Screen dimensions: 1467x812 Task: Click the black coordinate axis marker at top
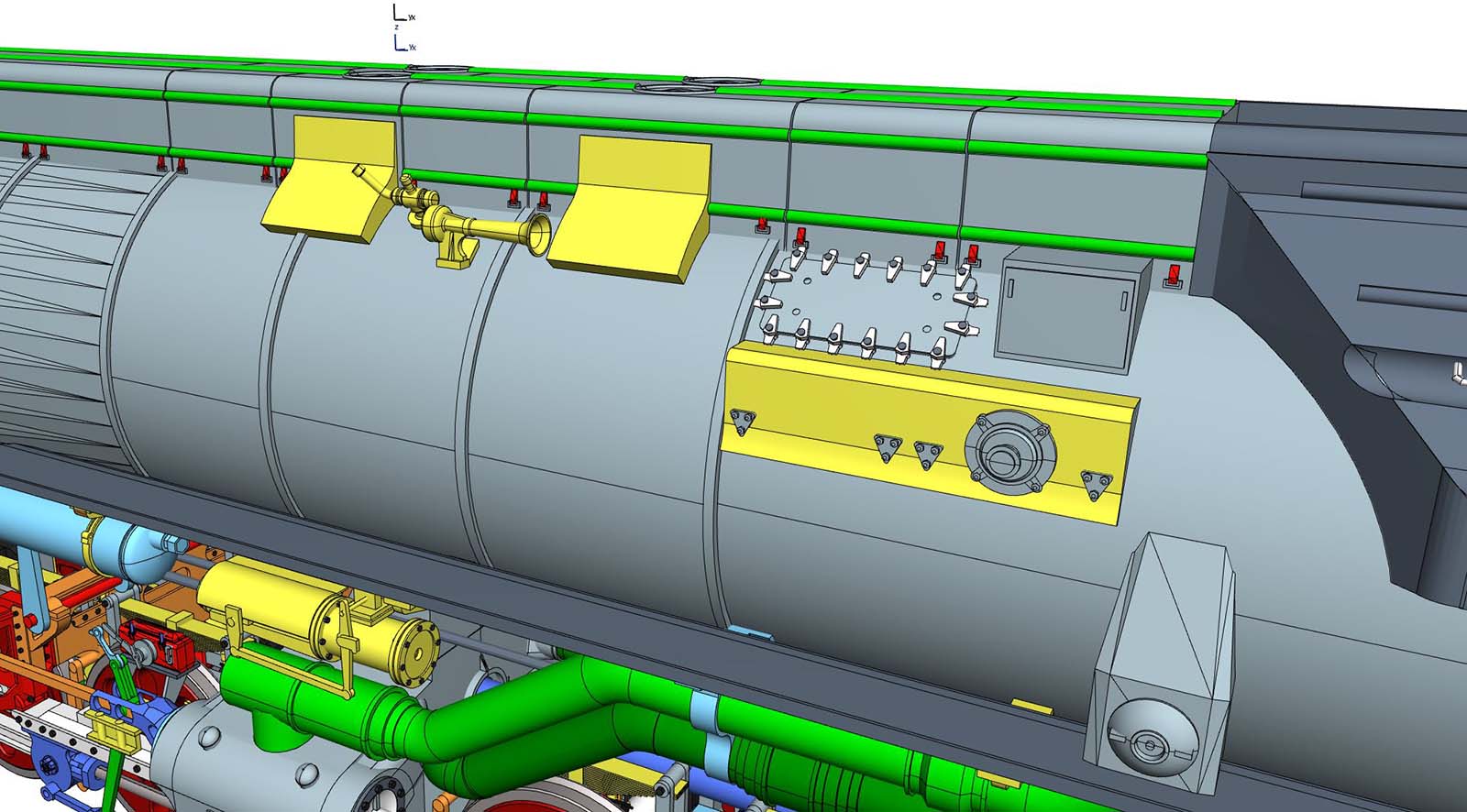[399, 13]
